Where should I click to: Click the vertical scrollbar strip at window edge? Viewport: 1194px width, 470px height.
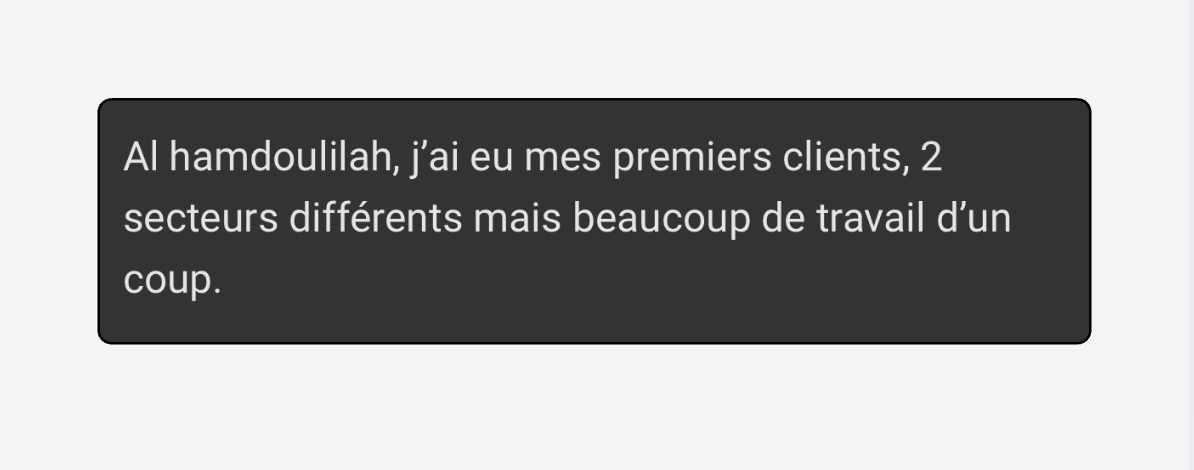1190,235
